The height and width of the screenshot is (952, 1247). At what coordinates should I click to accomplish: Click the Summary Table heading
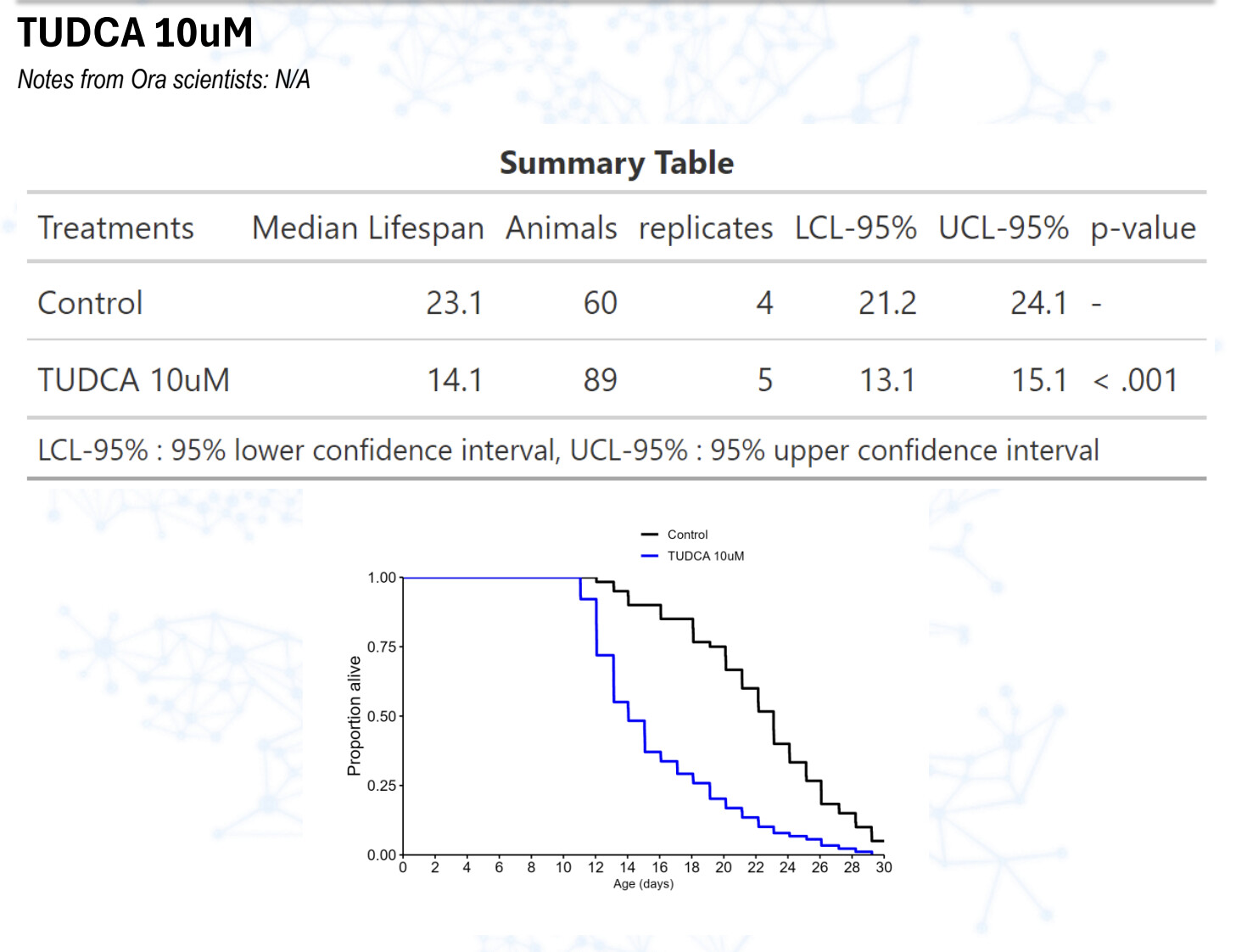[617, 162]
